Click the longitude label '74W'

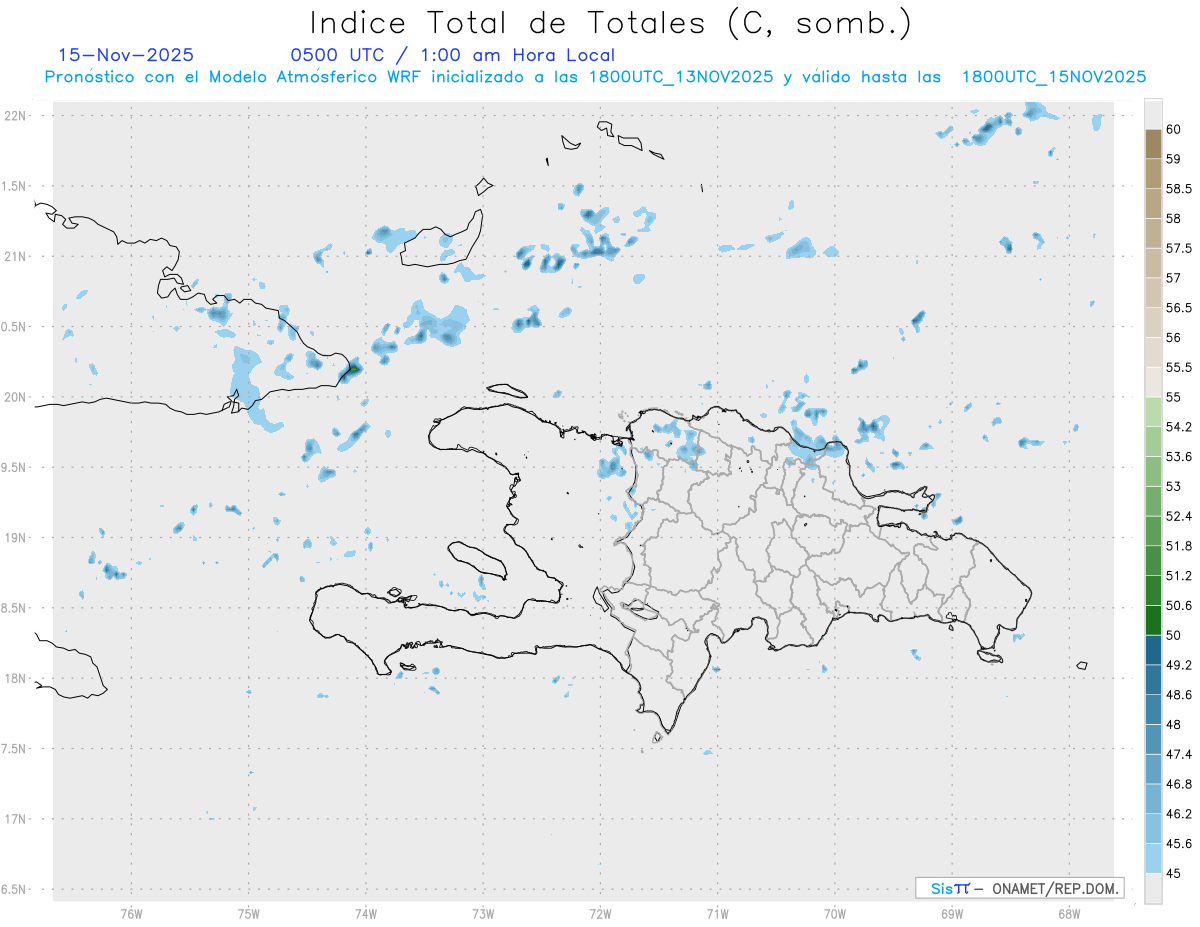pos(366,913)
